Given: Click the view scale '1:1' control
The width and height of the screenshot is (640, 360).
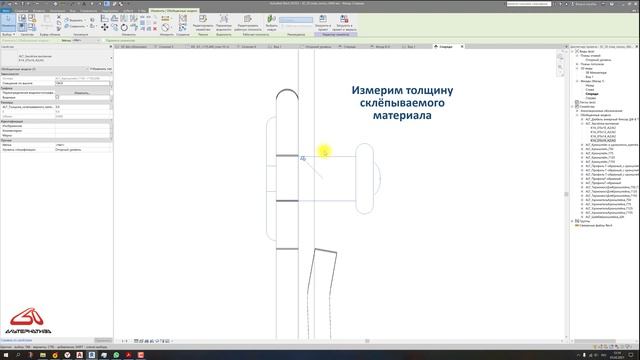Looking at the screenshot, I should pyautogui.click(x=124, y=341).
